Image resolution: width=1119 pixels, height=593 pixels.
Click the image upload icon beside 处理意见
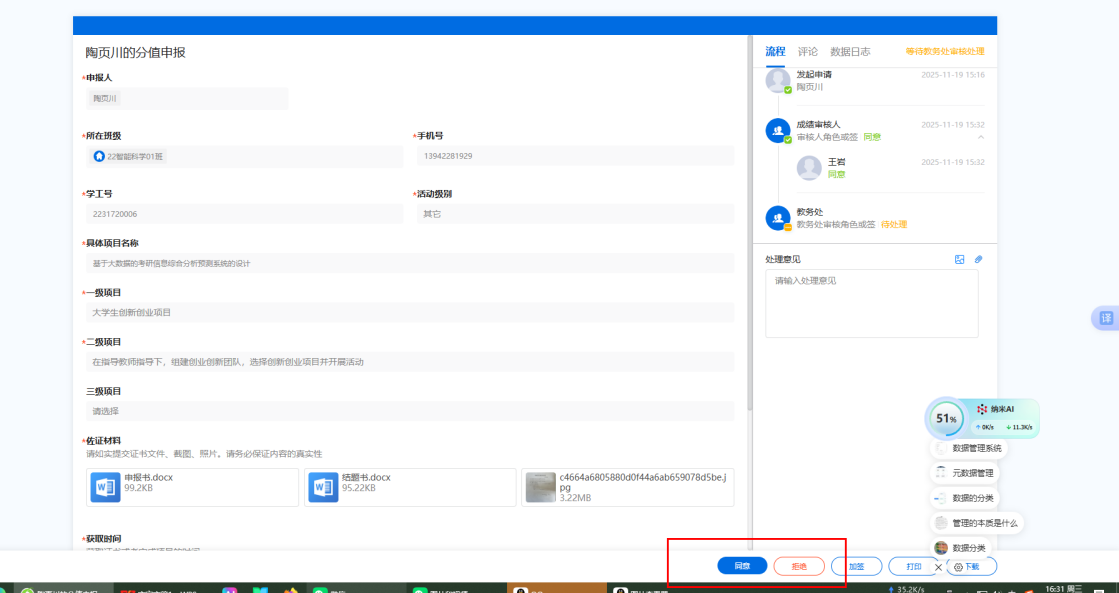point(959,260)
